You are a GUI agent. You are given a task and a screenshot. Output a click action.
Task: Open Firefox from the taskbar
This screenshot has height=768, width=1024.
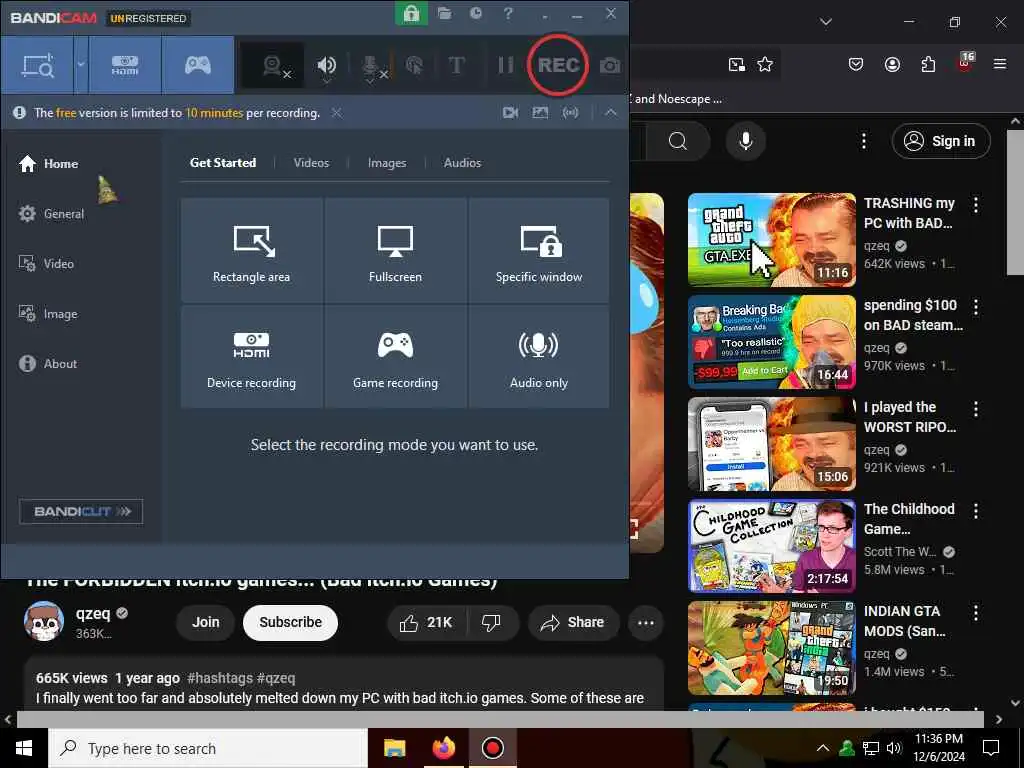444,748
